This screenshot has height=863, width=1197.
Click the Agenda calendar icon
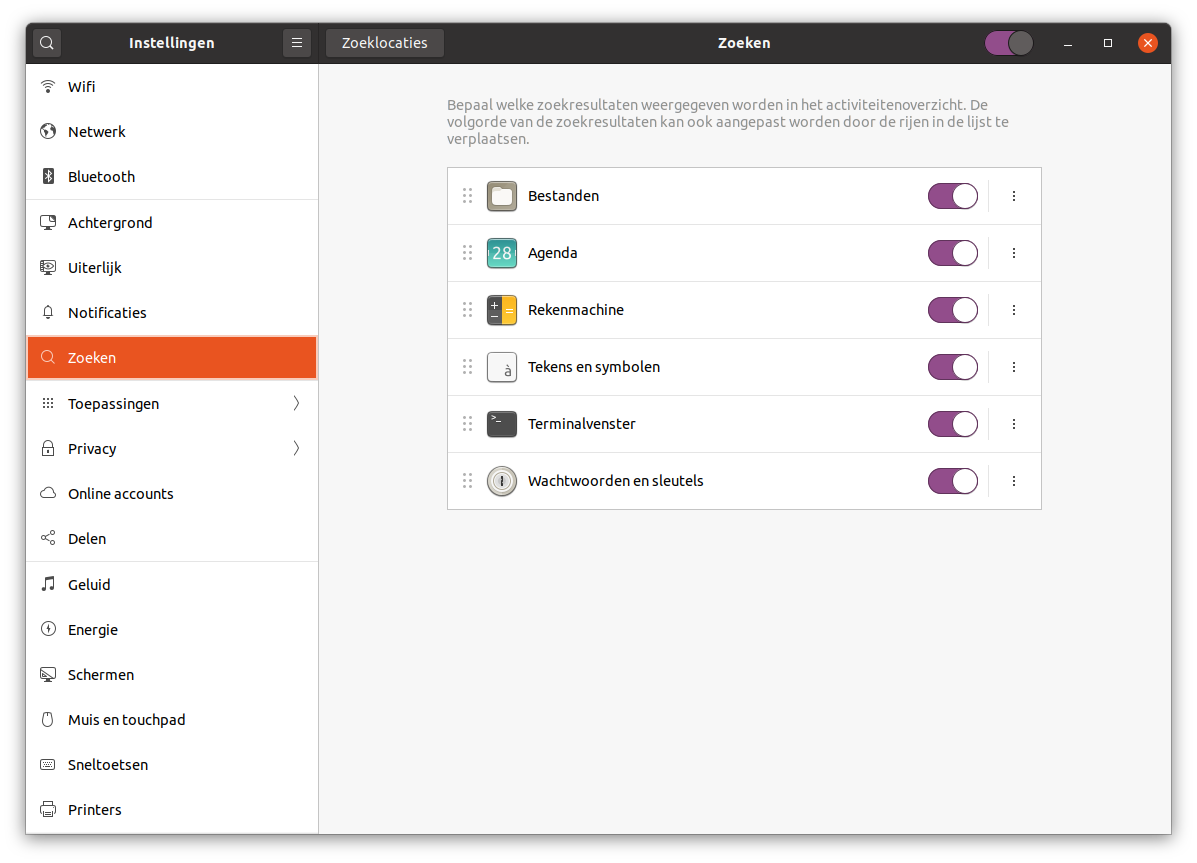[502, 253]
